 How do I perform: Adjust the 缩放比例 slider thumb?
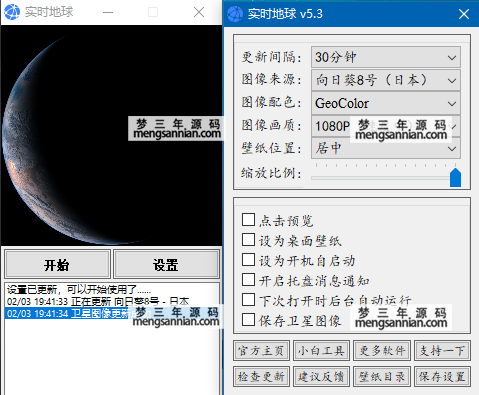455,178
